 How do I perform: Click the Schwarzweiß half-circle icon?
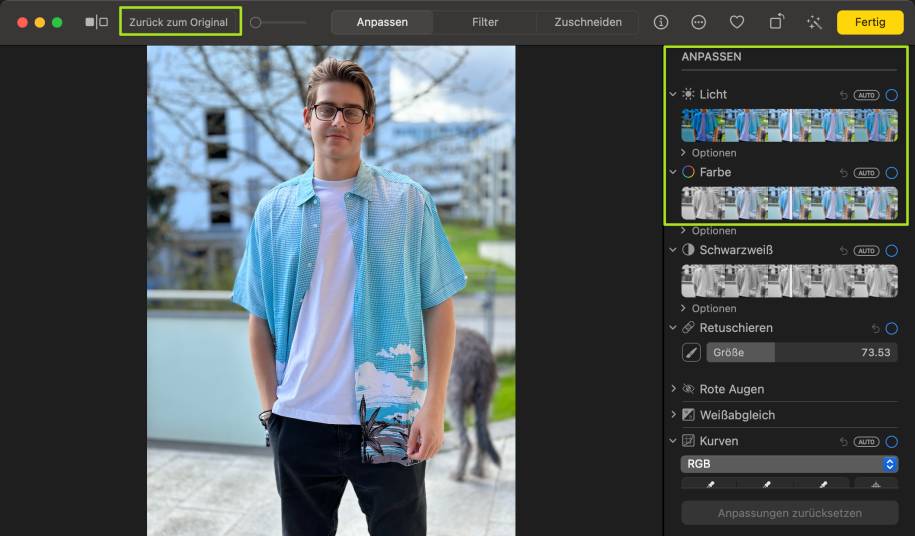tap(689, 250)
